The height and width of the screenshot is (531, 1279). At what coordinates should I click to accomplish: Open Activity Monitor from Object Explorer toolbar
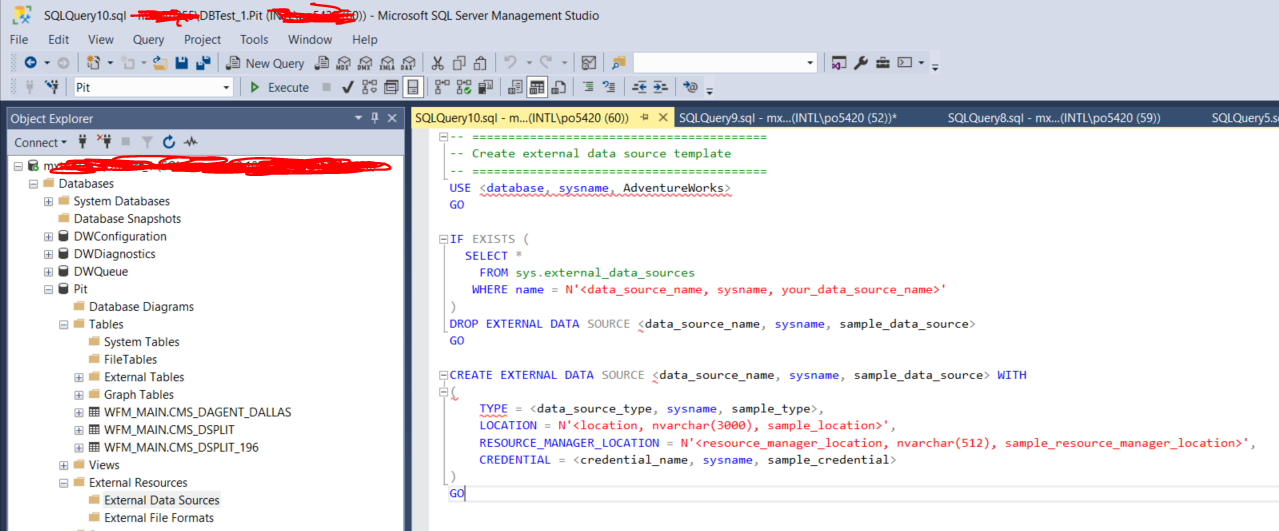190,142
